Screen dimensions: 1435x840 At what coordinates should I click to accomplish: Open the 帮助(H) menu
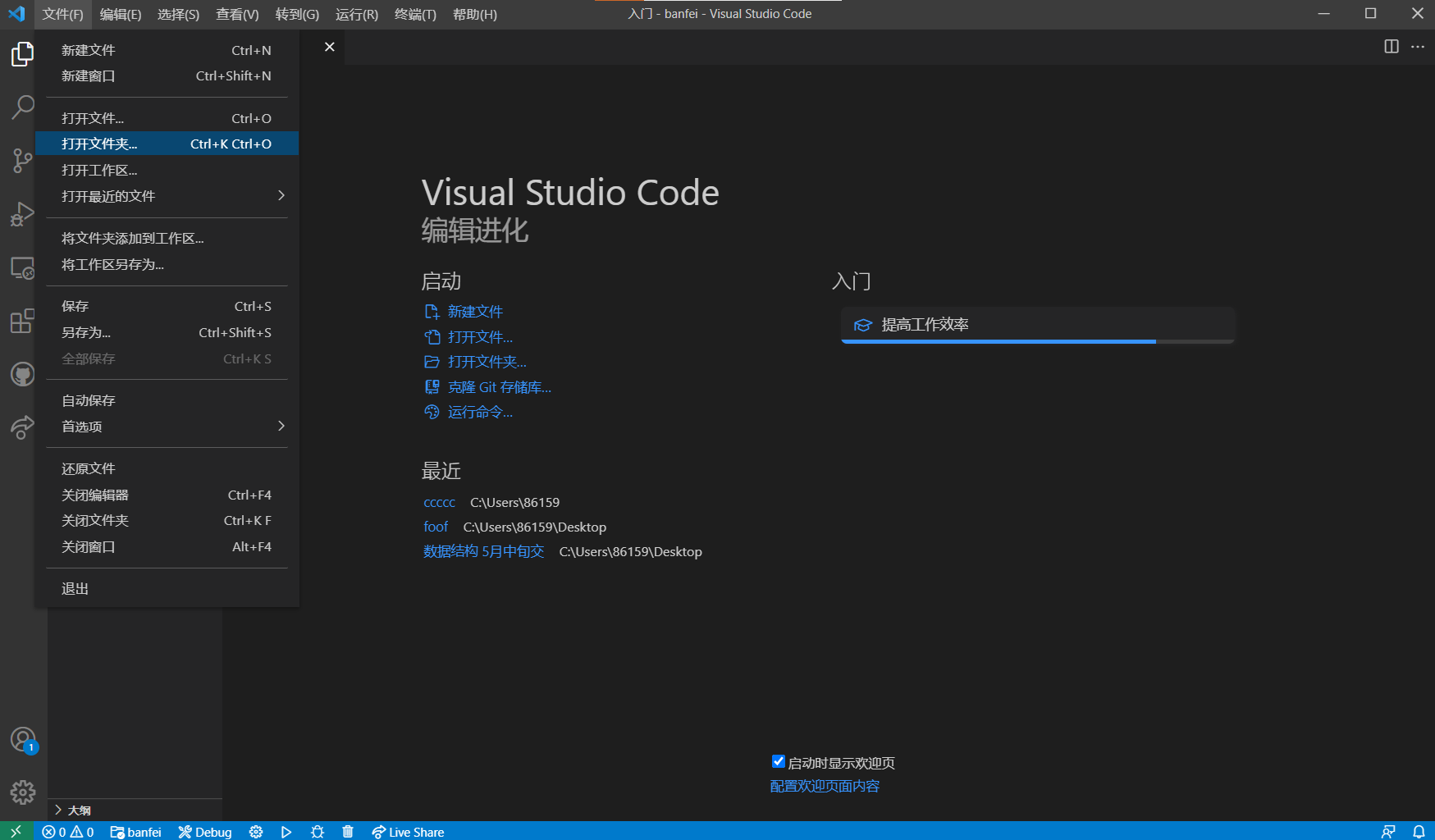click(x=475, y=14)
